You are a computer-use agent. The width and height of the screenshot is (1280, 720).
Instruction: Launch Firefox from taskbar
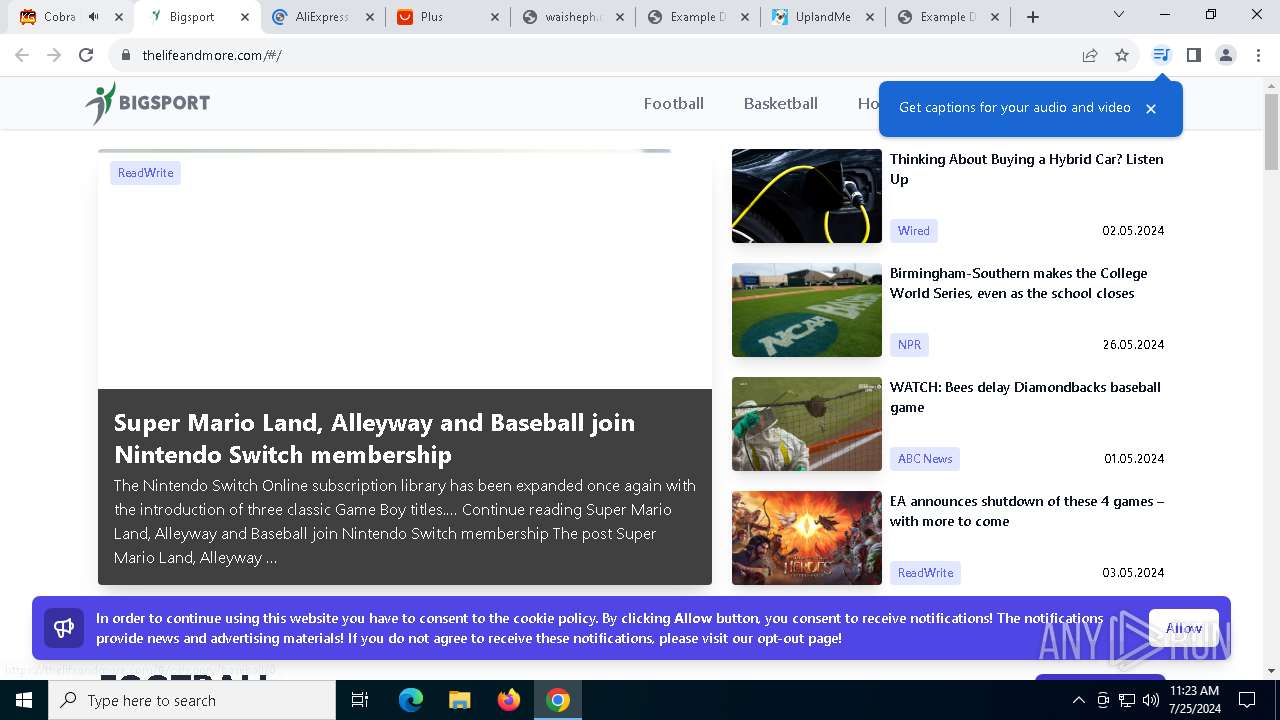coord(509,700)
